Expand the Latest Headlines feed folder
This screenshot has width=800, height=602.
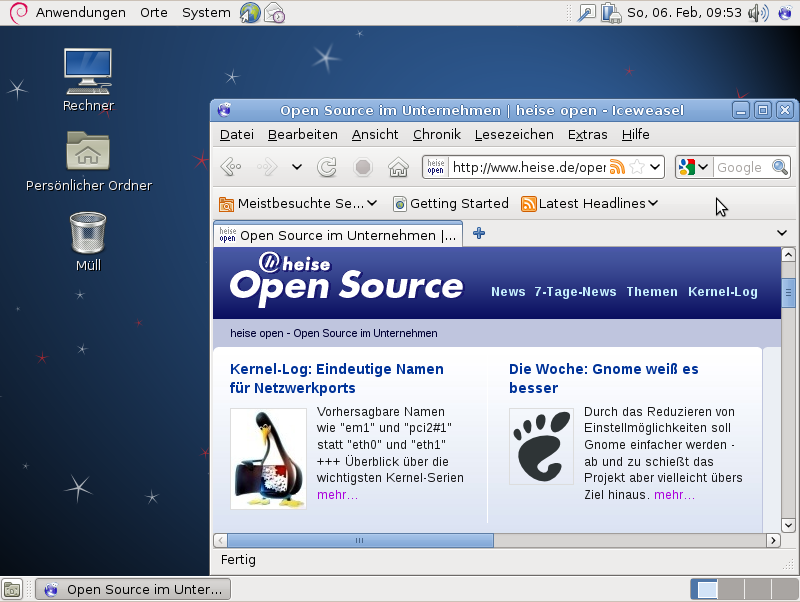(589, 204)
